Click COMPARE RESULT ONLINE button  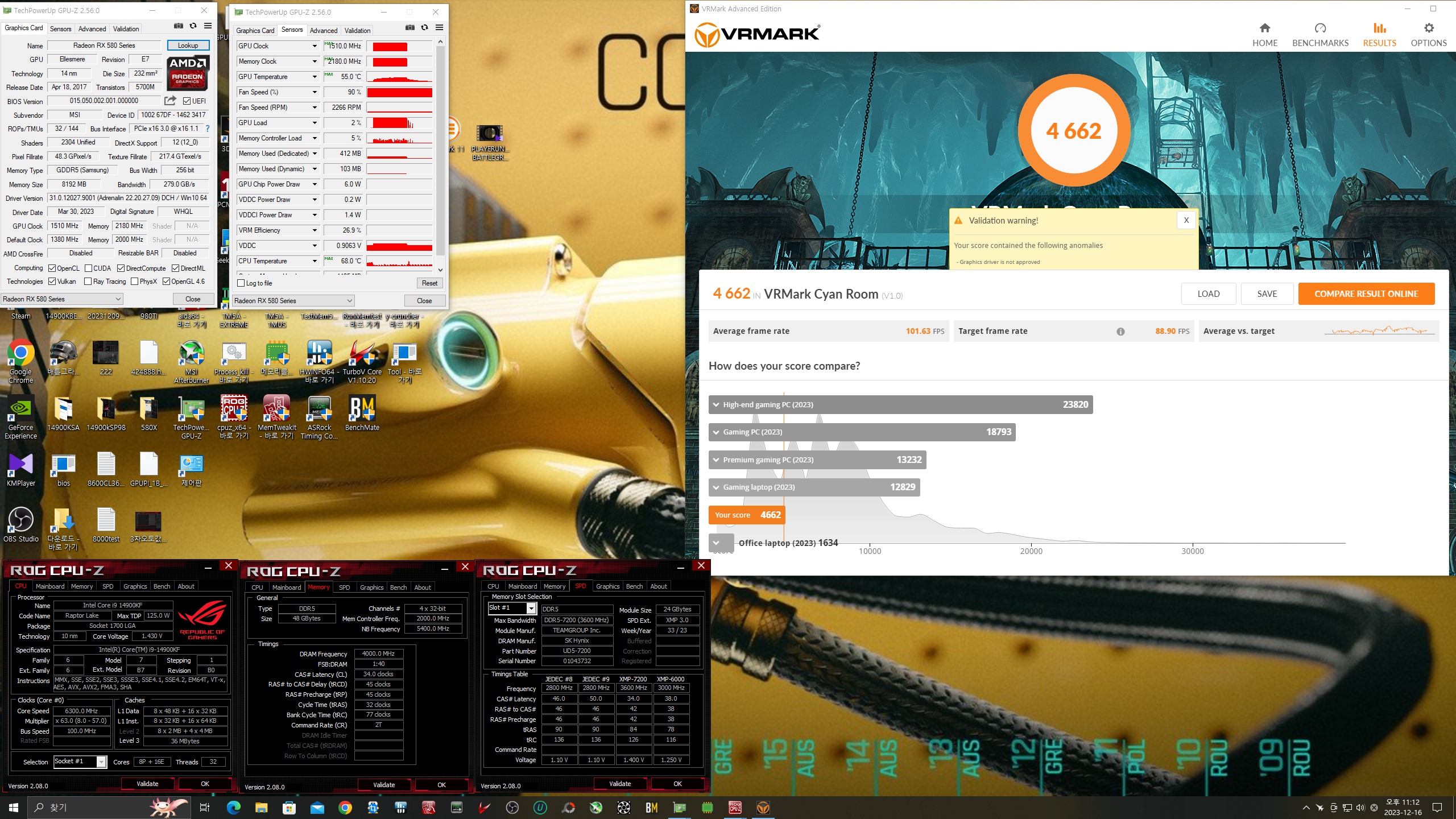pyautogui.click(x=1366, y=294)
